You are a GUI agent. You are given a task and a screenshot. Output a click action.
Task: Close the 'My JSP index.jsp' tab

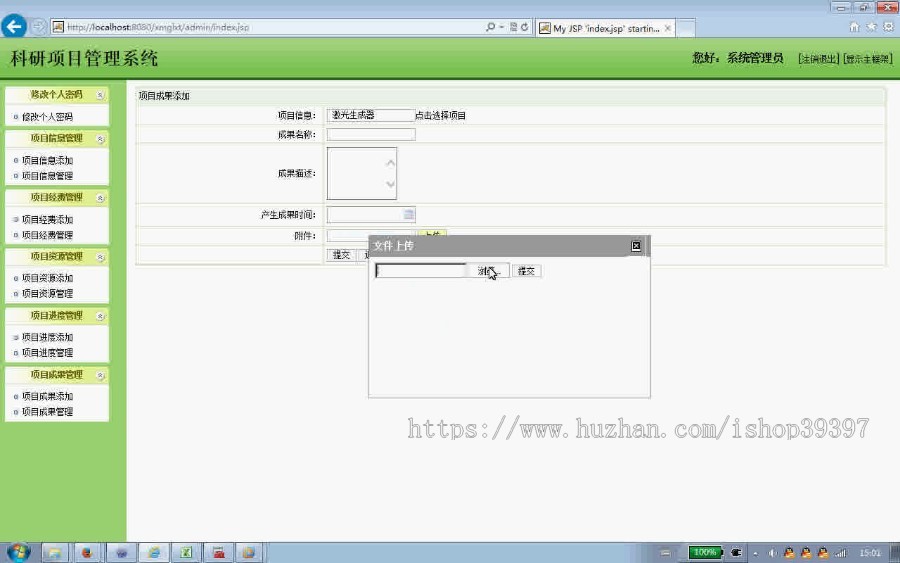point(668,28)
